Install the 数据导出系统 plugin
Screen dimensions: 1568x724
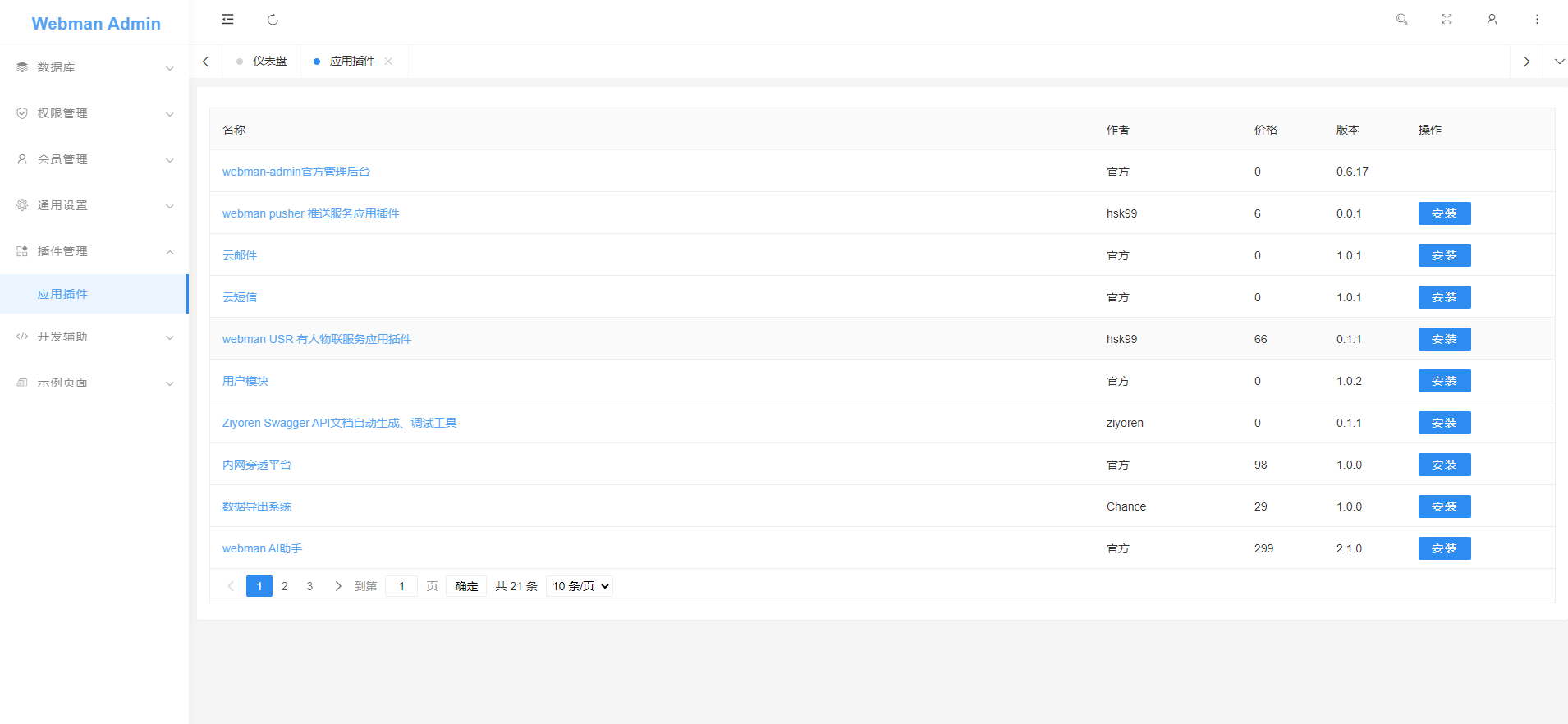1444,506
